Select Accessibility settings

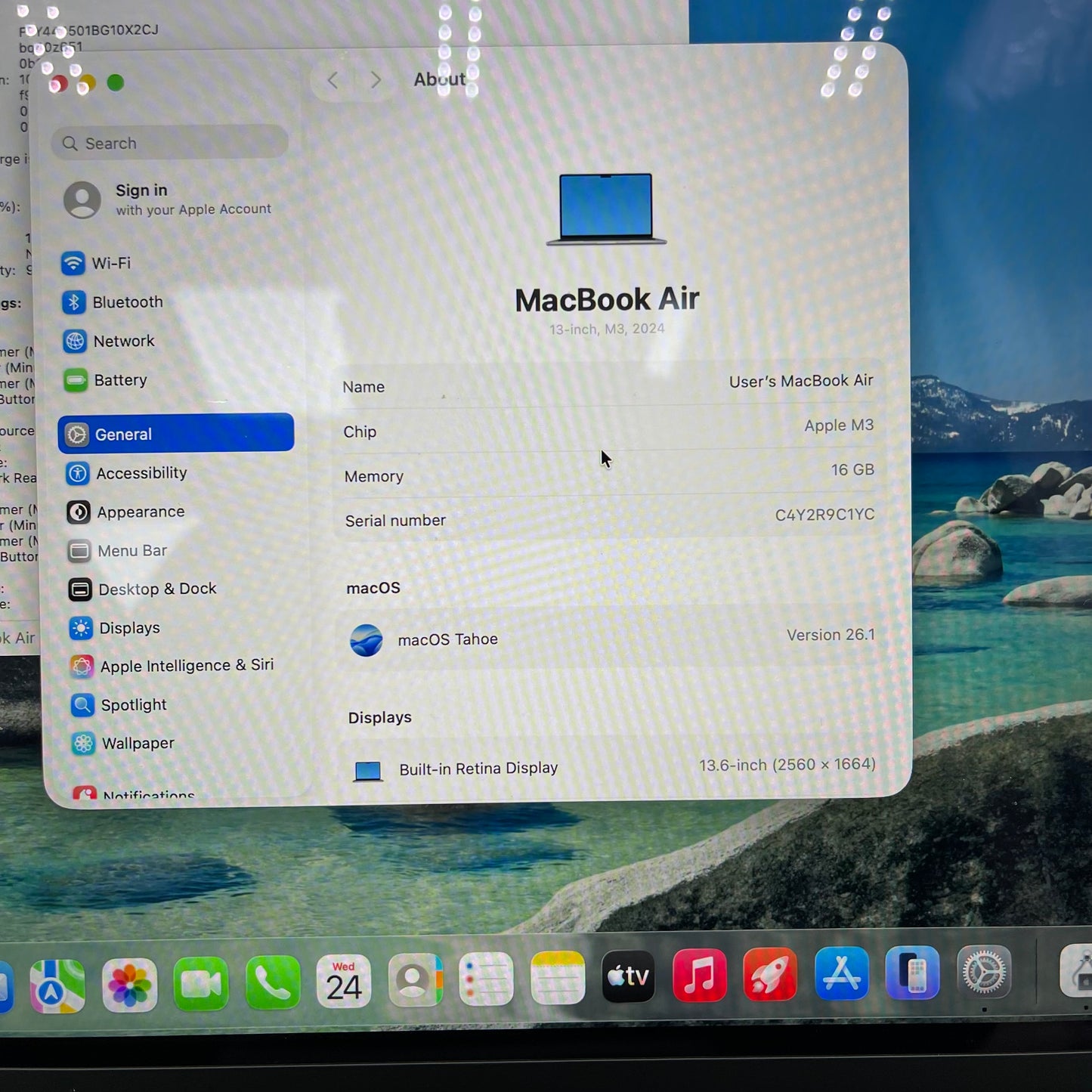(141, 473)
